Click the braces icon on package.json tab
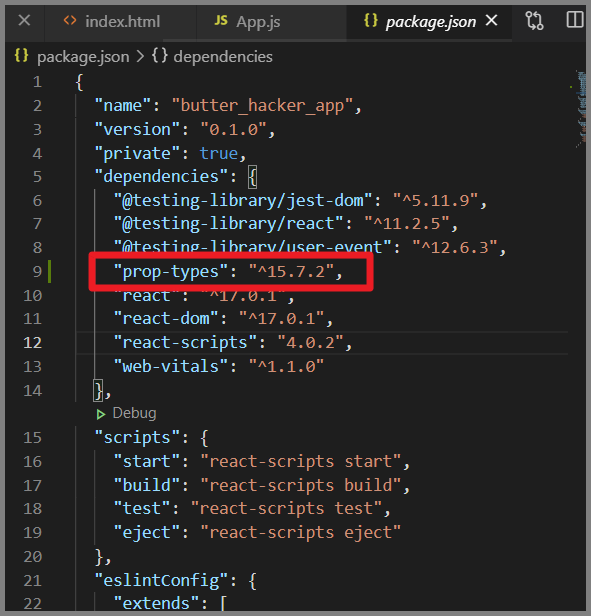The image size is (591, 616). click(x=371, y=20)
